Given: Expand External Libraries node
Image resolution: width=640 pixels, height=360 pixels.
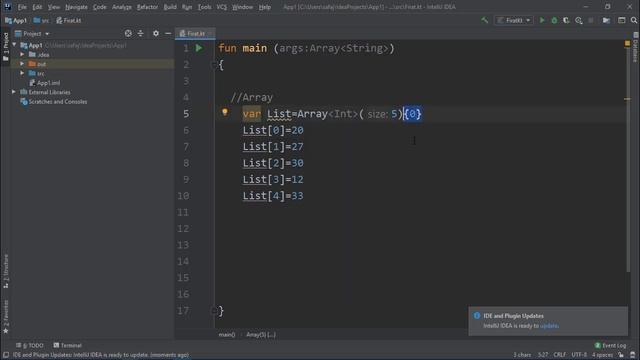Looking at the screenshot, I should pyautogui.click(x=14, y=92).
